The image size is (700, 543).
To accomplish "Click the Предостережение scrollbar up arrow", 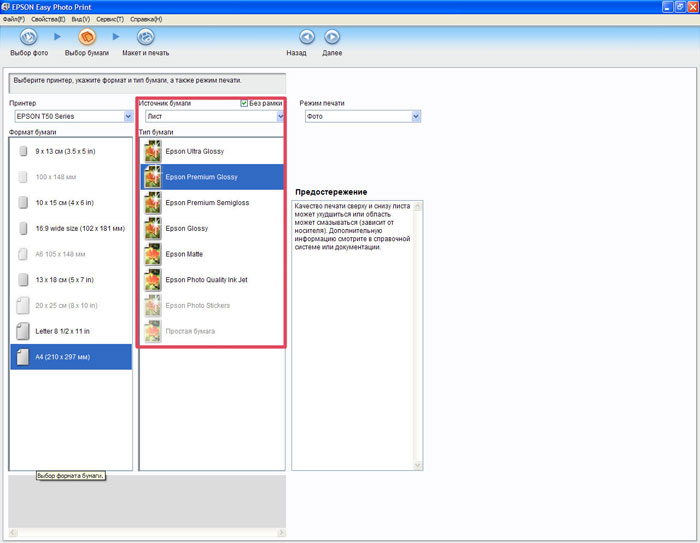I will (x=417, y=206).
